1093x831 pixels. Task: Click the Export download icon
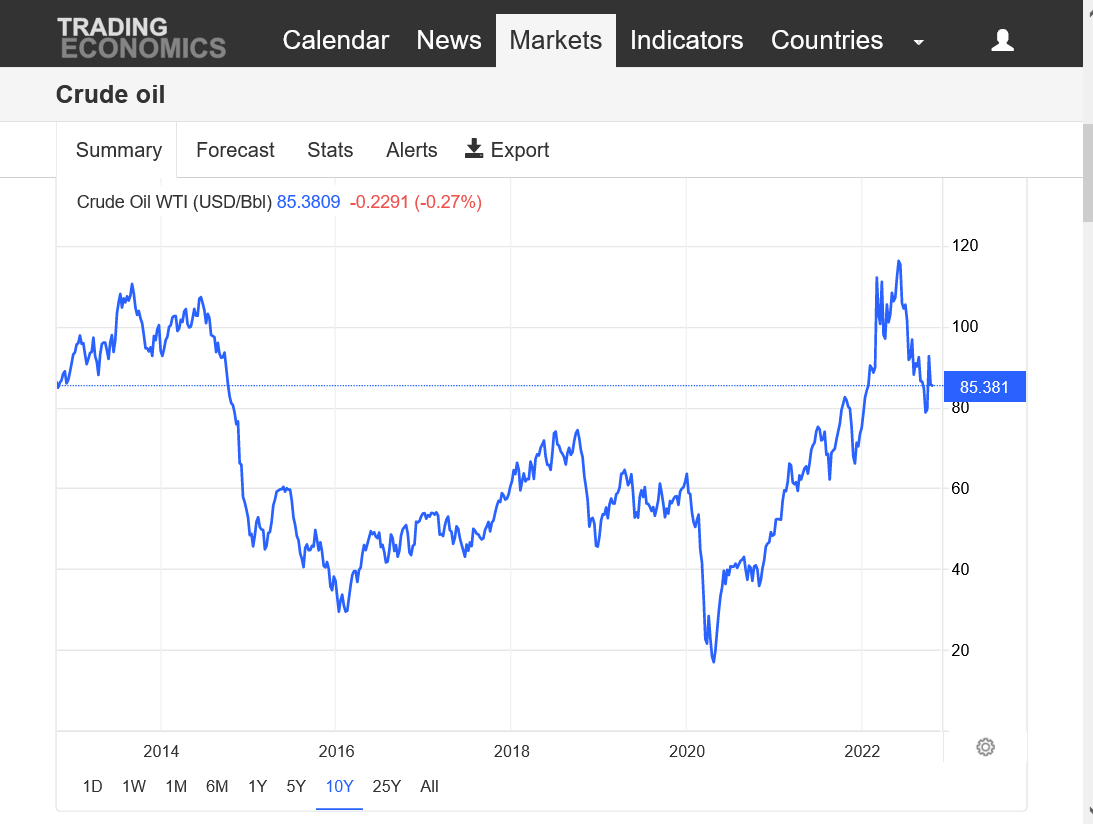(474, 149)
